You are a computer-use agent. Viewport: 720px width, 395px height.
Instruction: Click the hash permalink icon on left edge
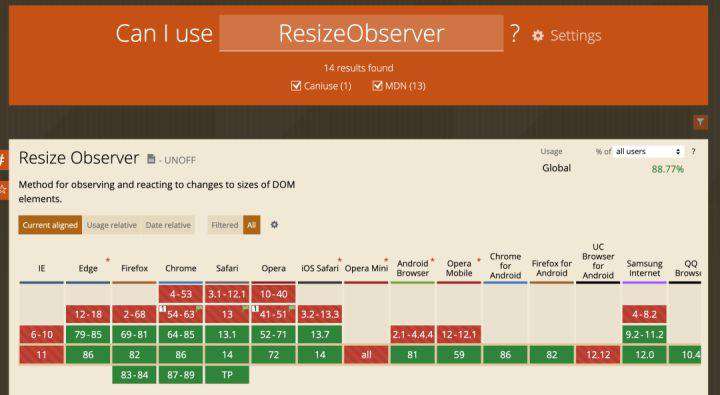coord(3,160)
